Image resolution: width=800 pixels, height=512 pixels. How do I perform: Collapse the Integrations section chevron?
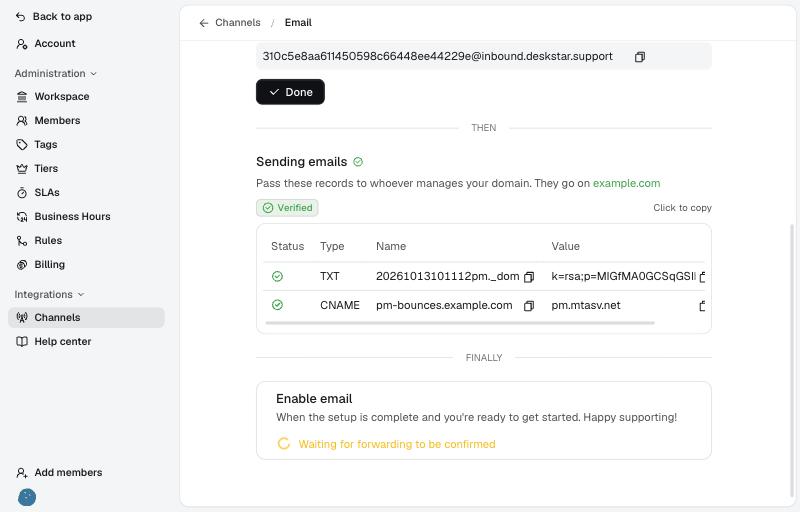(81, 295)
